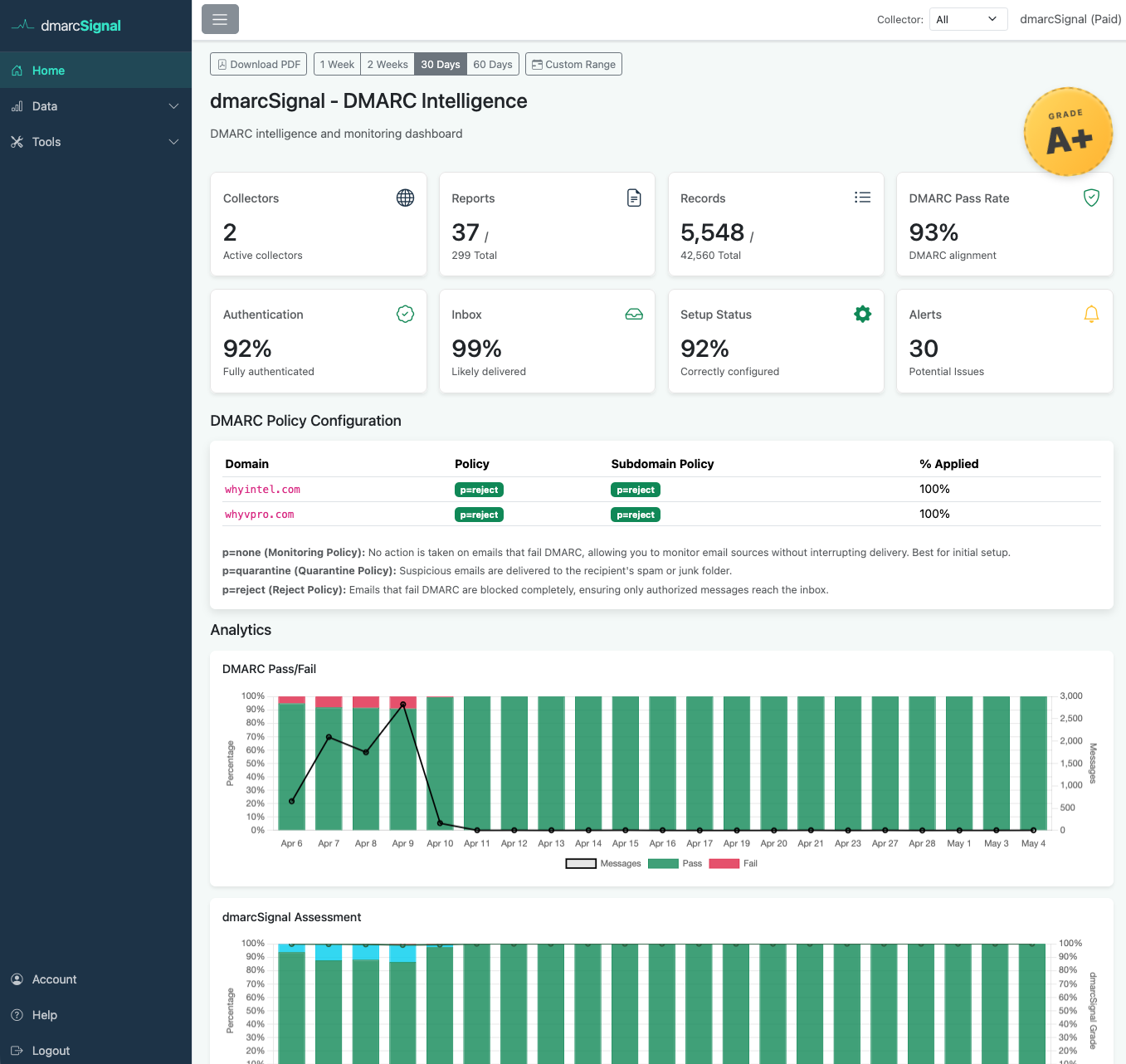
Task: Download the PDF report
Action: pyautogui.click(x=259, y=64)
